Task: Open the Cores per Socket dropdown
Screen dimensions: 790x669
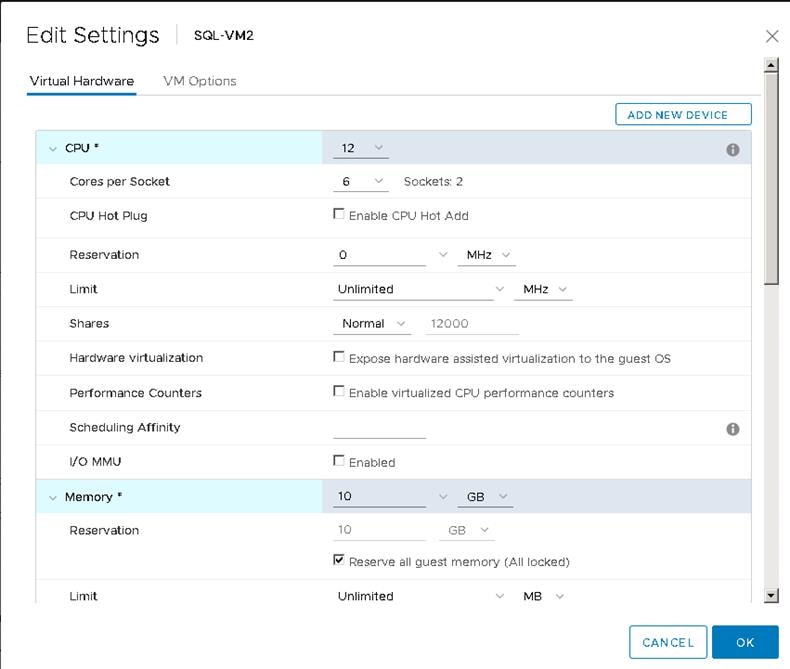Action: click(361, 181)
